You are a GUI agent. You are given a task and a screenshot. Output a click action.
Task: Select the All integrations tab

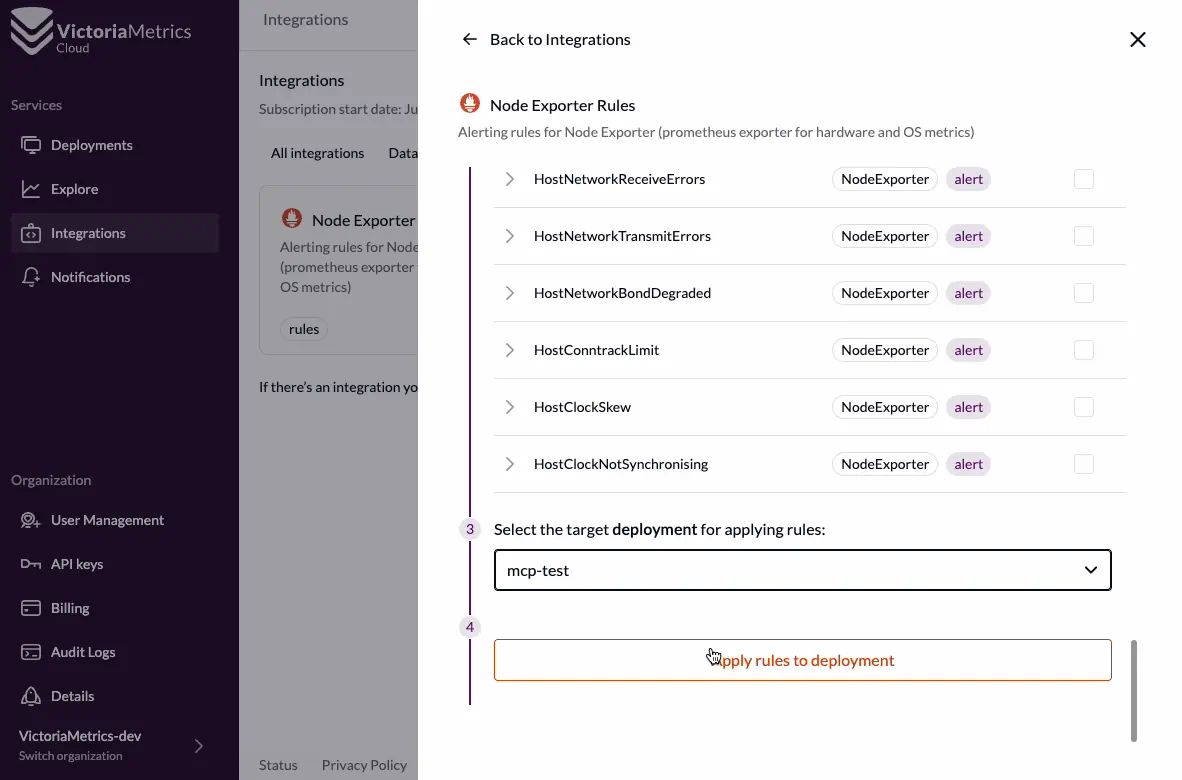click(317, 153)
